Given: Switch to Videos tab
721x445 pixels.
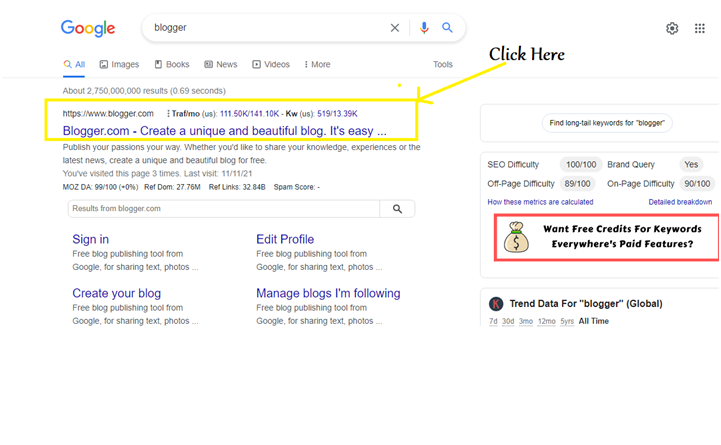Looking at the screenshot, I should coord(271,64).
